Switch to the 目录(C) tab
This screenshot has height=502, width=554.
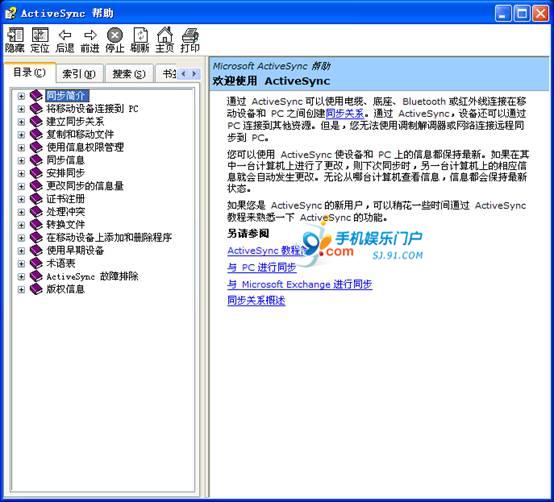(x=30, y=72)
